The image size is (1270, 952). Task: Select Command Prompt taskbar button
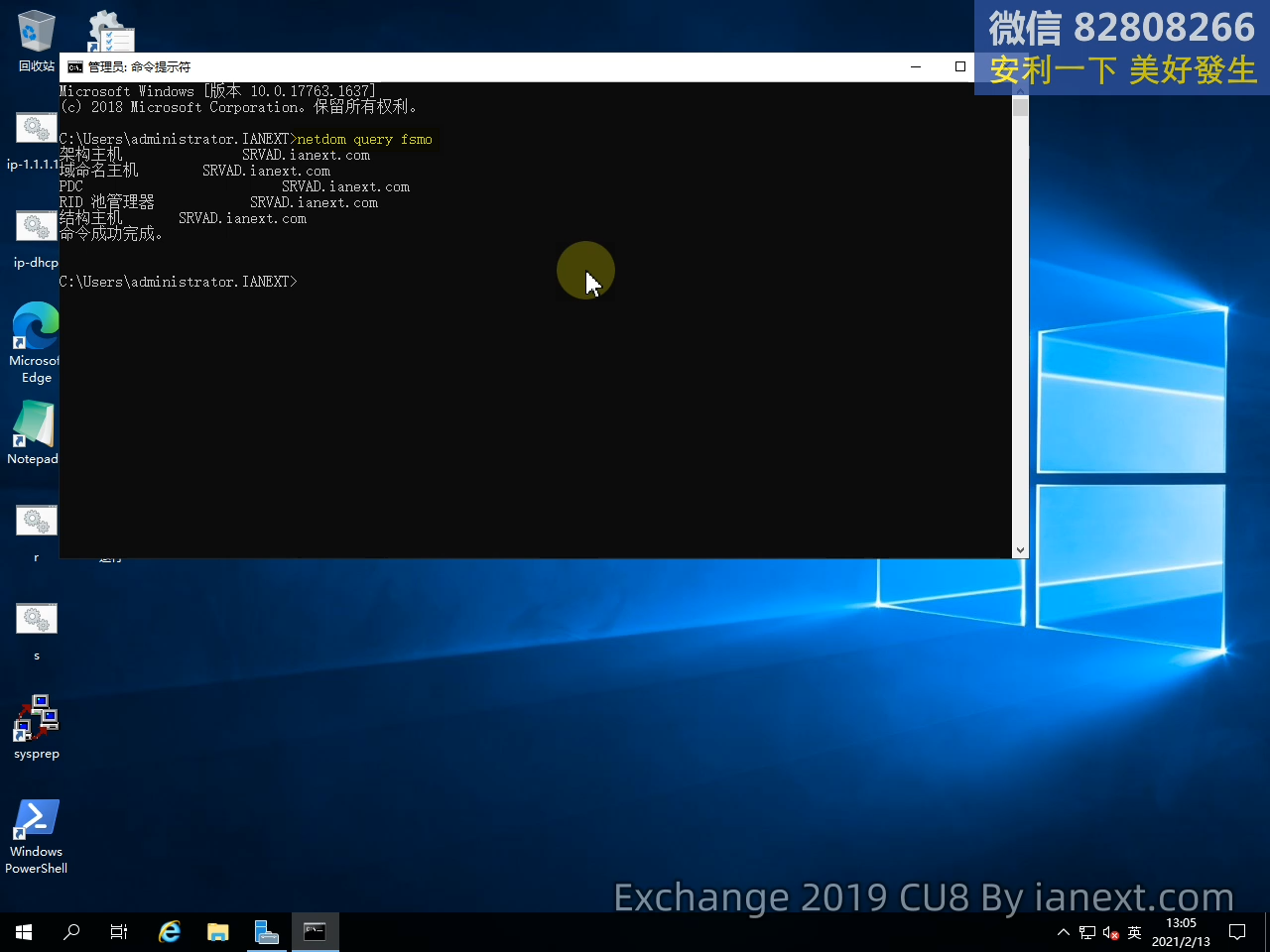point(315,932)
